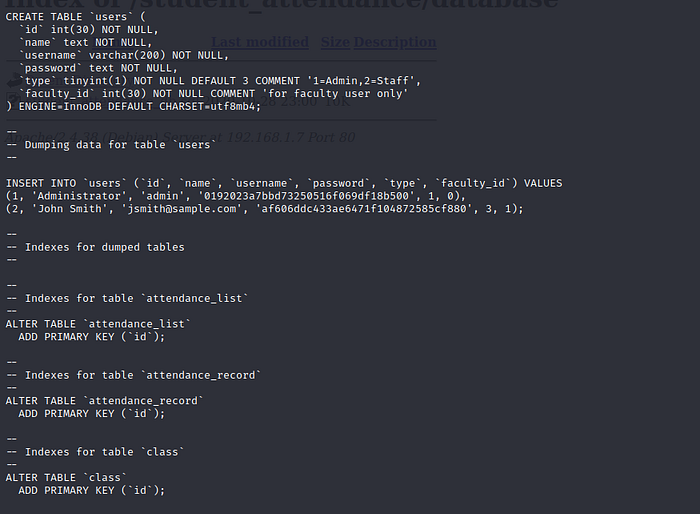Click the John Smith user record row

click(x=264, y=209)
